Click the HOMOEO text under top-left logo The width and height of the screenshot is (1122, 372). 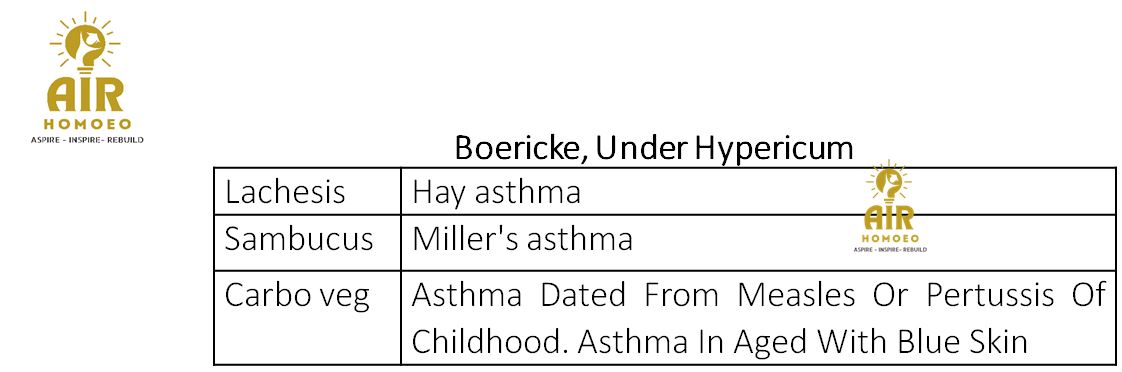pyautogui.click(x=86, y=124)
